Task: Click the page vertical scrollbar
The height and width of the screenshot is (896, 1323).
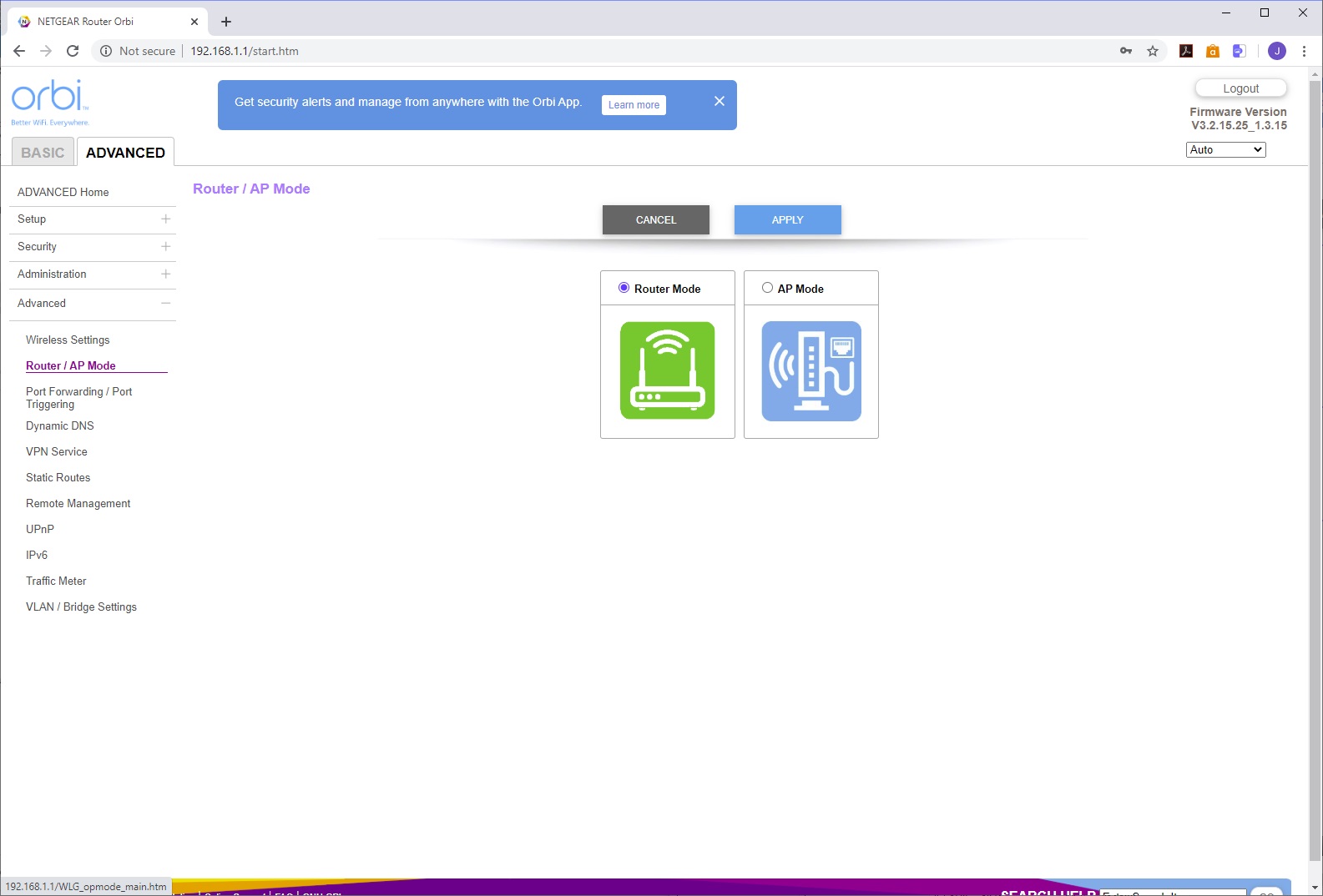Action: tap(1315, 471)
